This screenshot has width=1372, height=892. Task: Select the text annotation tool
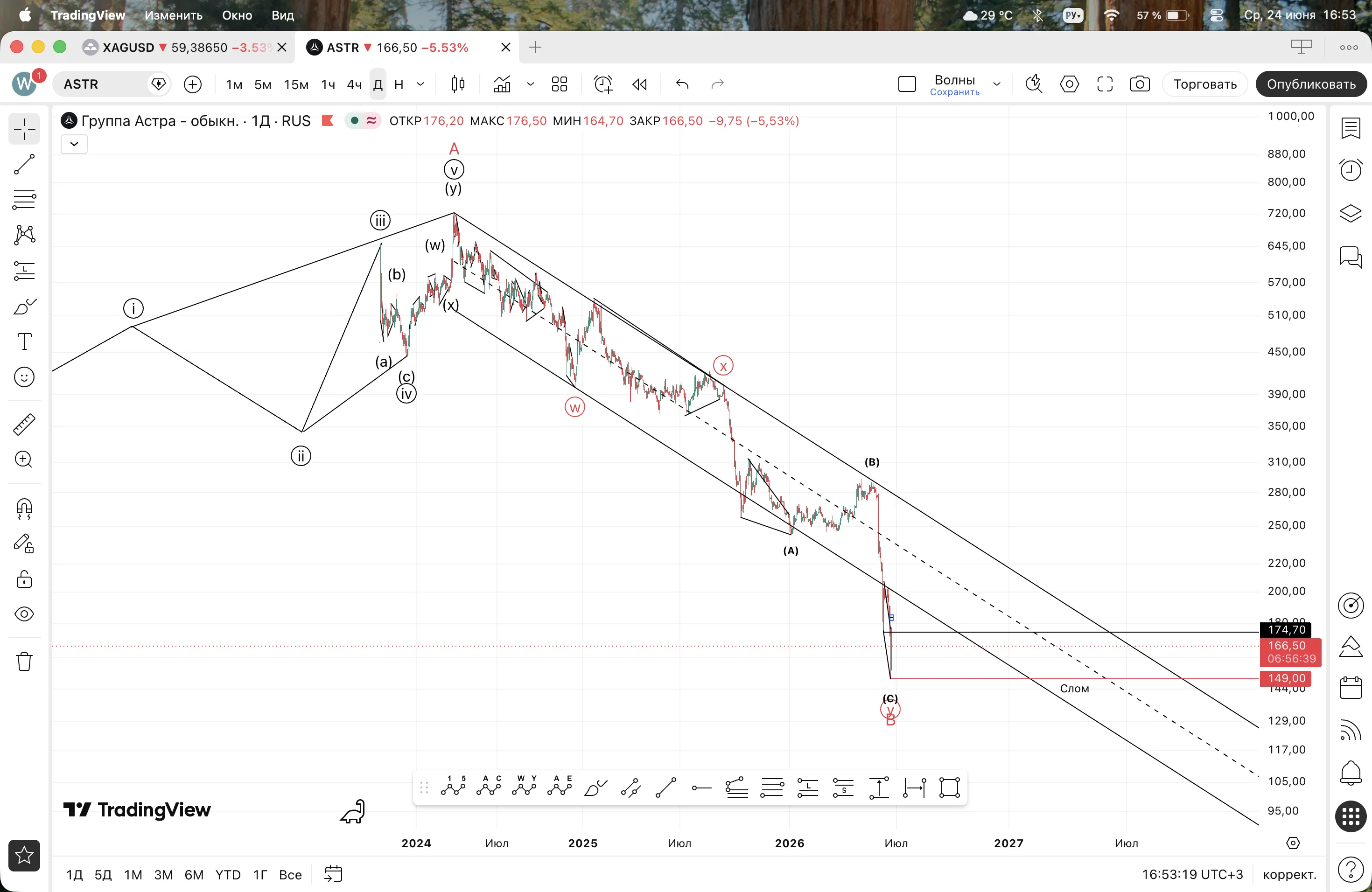(24, 341)
